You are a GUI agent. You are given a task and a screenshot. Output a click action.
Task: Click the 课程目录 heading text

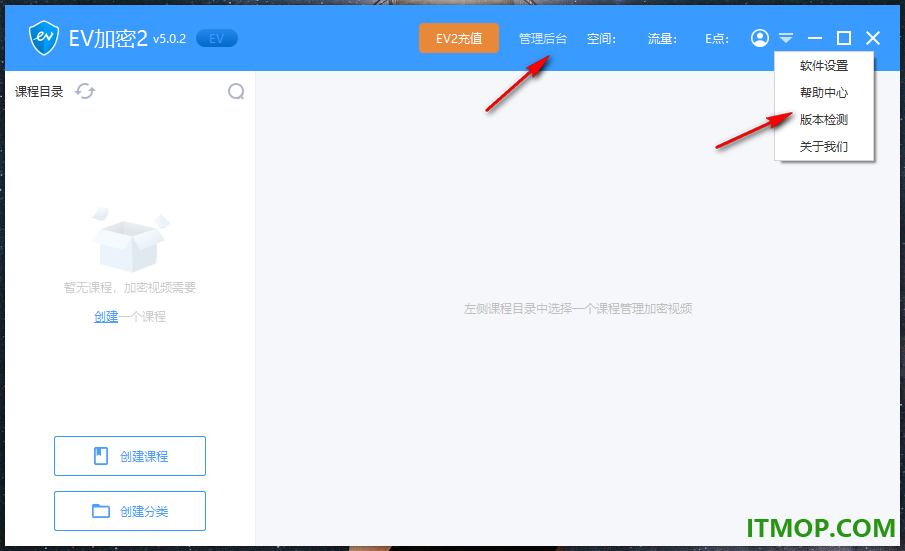[x=39, y=91]
